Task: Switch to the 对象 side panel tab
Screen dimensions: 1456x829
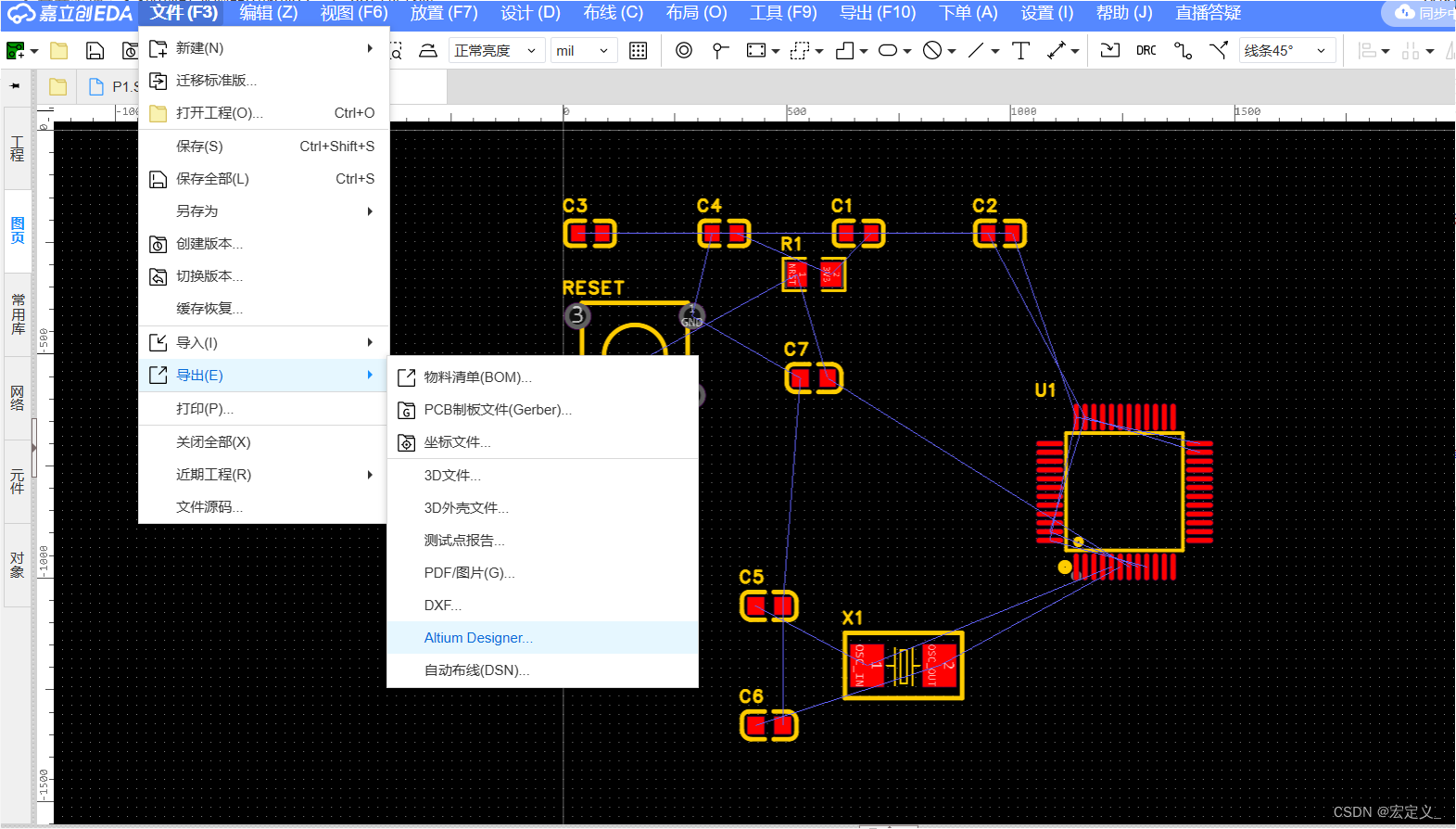Action: [17, 565]
